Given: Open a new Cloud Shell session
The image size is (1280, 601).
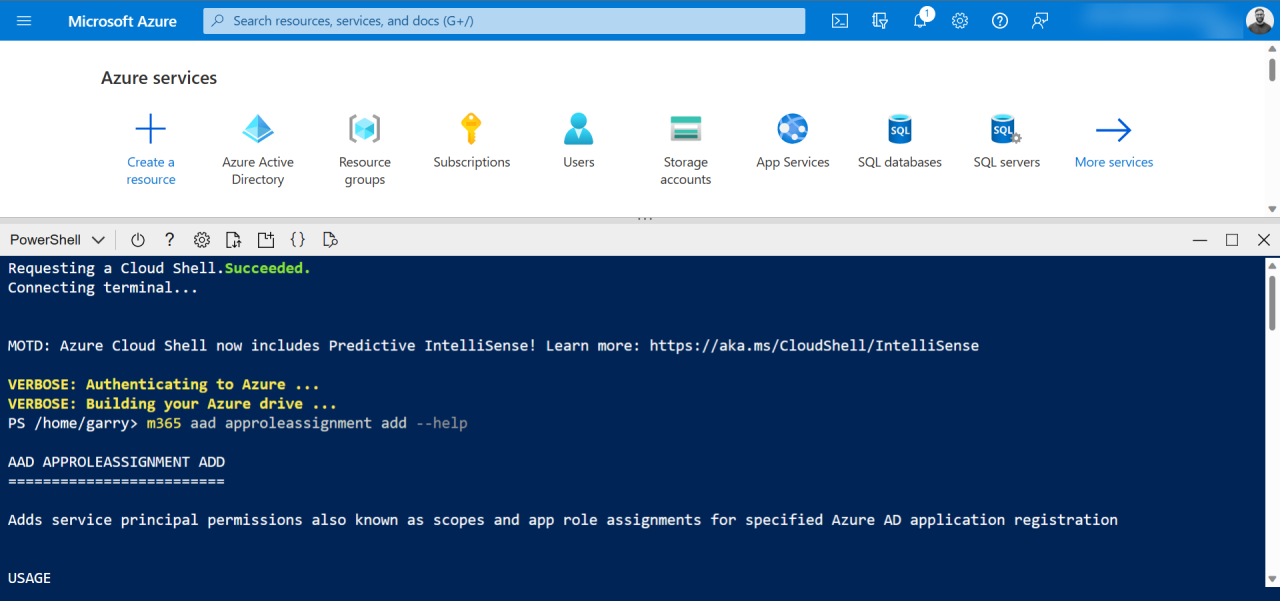Looking at the screenshot, I should click(266, 240).
